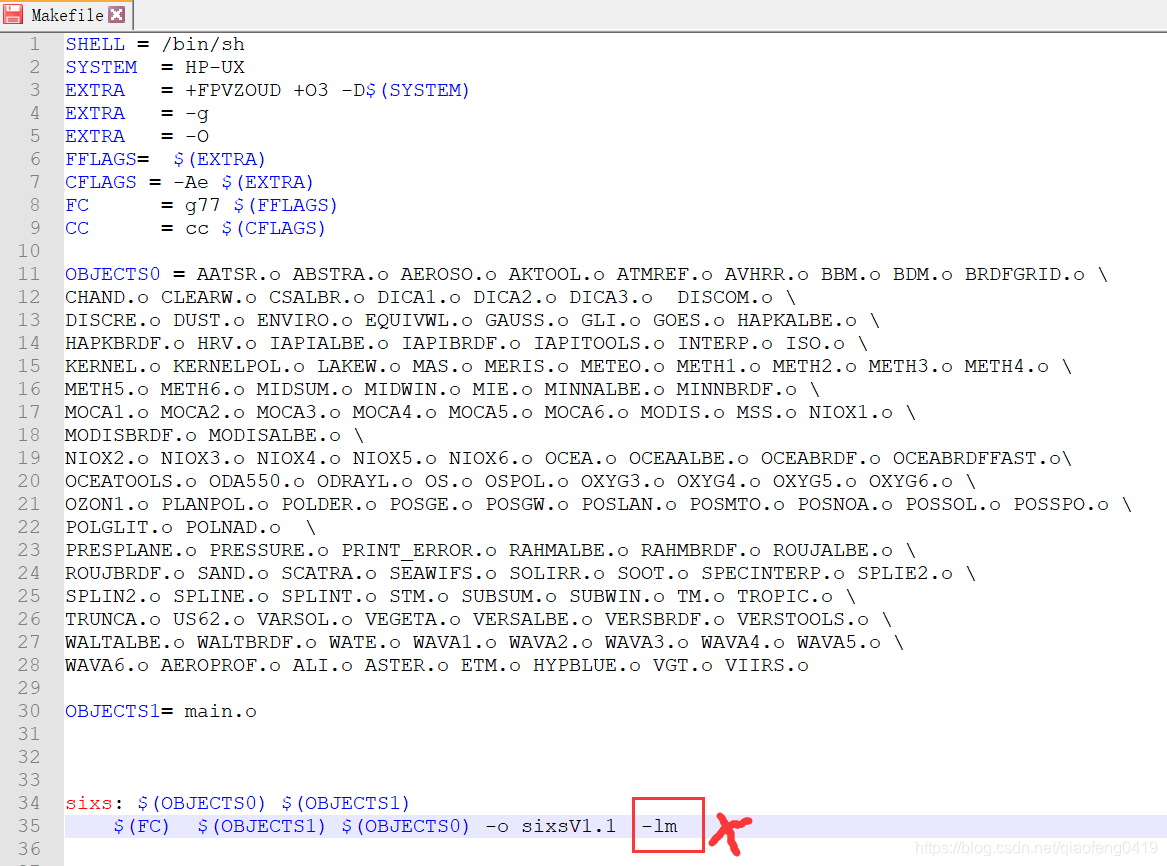
Task: Click 'MINNBRDF.o' on line 16
Action: [x=736, y=389]
